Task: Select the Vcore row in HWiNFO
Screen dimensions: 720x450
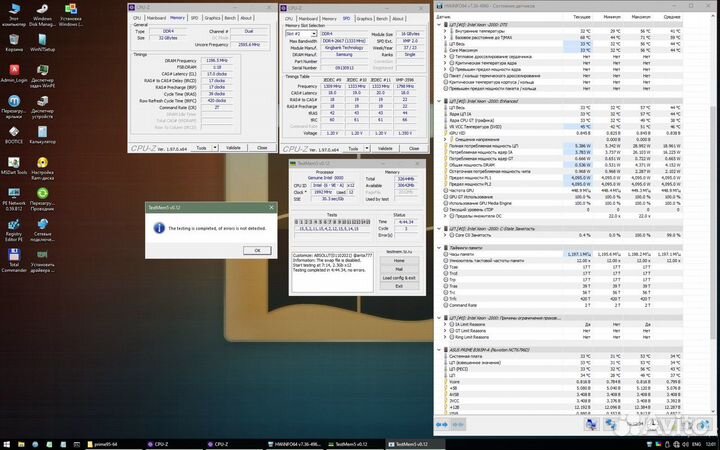Action: pos(561,382)
